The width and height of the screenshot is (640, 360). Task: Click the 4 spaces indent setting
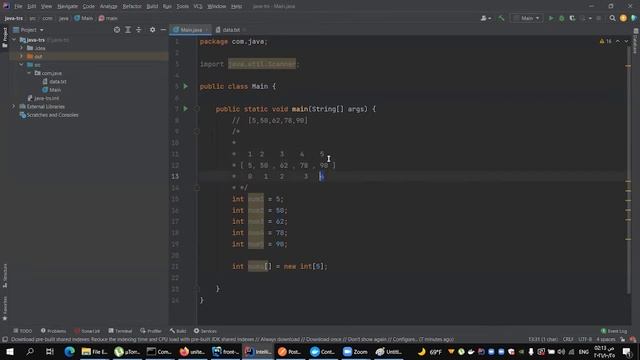(606, 340)
